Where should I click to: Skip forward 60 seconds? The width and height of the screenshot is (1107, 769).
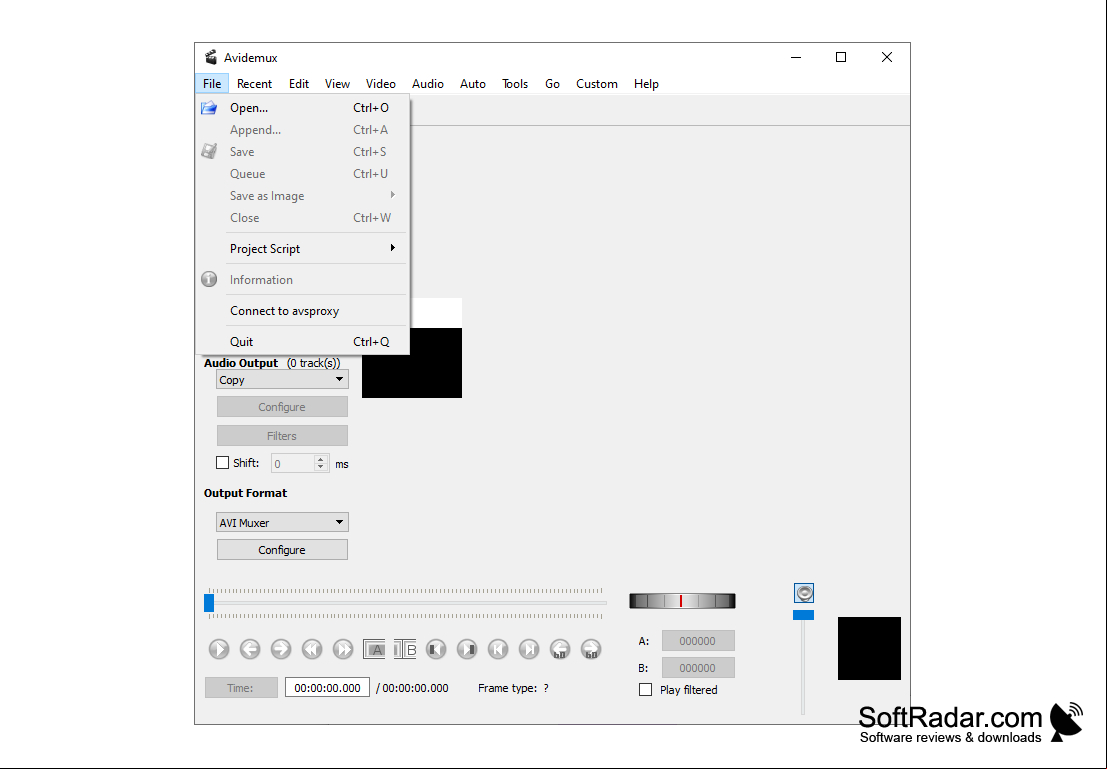[x=591, y=649]
